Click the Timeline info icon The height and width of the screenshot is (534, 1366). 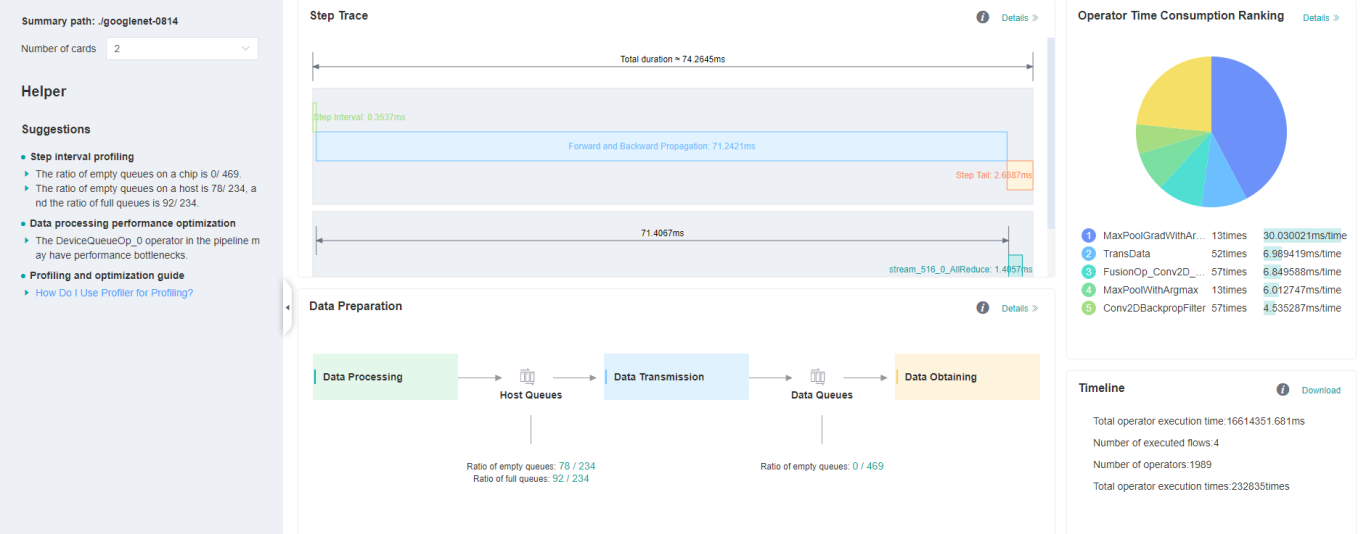click(x=1282, y=390)
